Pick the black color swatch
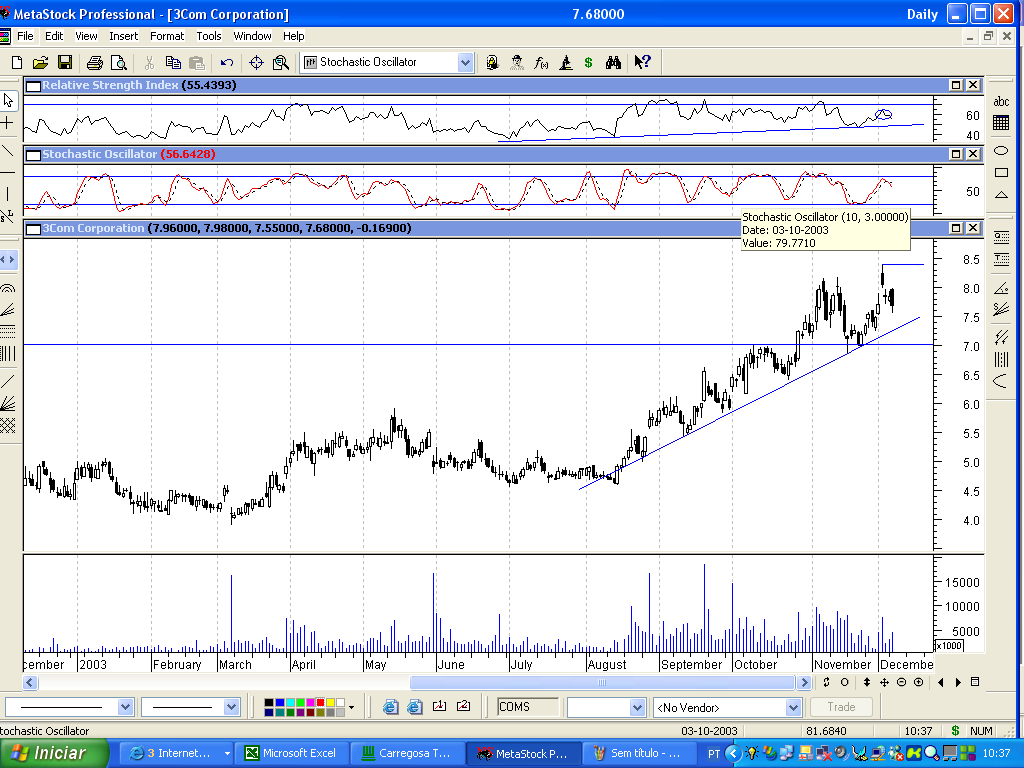The width and height of the screenshot is (1024, 768). [x=269, y=703]
